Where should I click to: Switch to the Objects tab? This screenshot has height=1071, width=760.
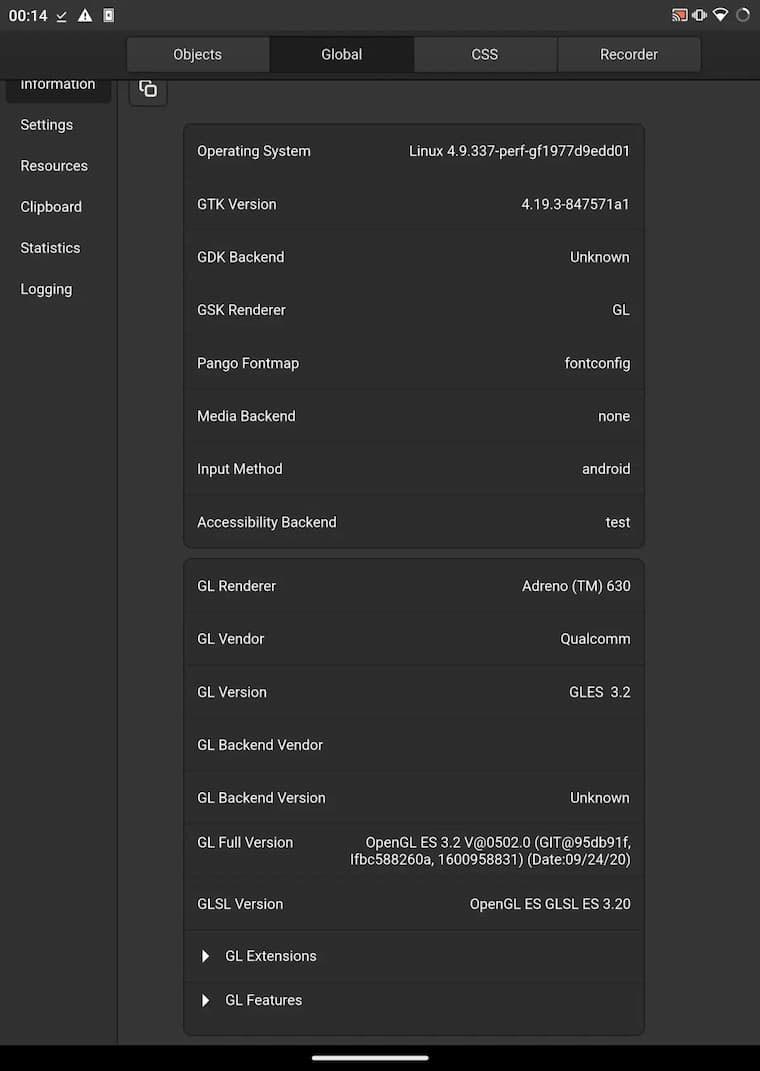click(198, 55)
